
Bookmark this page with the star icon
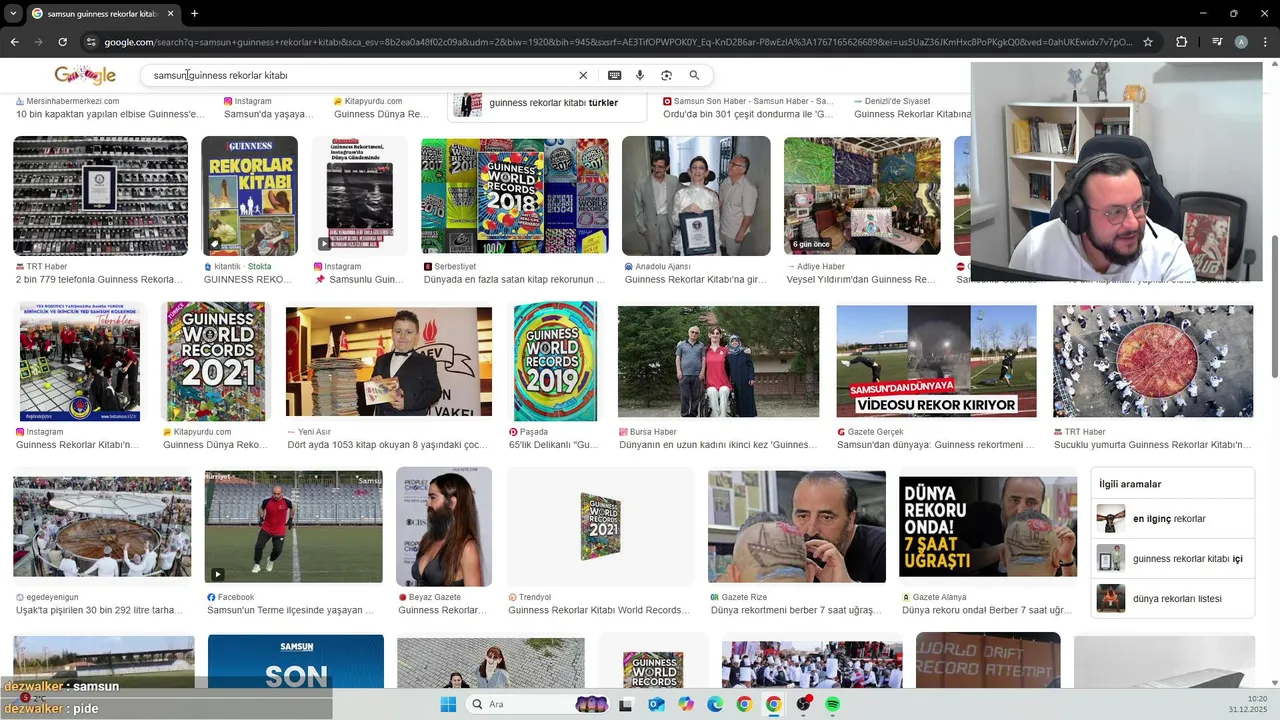[1148, 42]
